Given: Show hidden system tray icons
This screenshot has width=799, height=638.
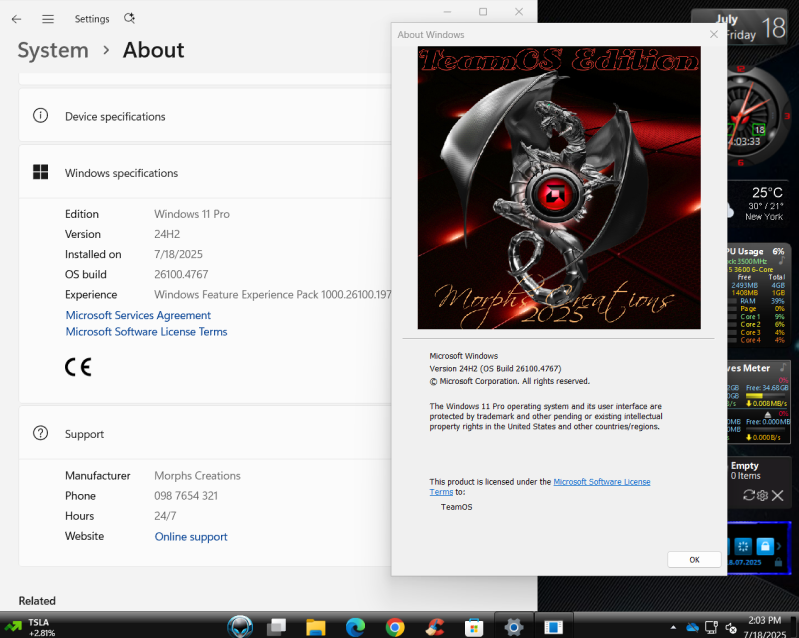Looking at the screenshot, I should 674,627.
